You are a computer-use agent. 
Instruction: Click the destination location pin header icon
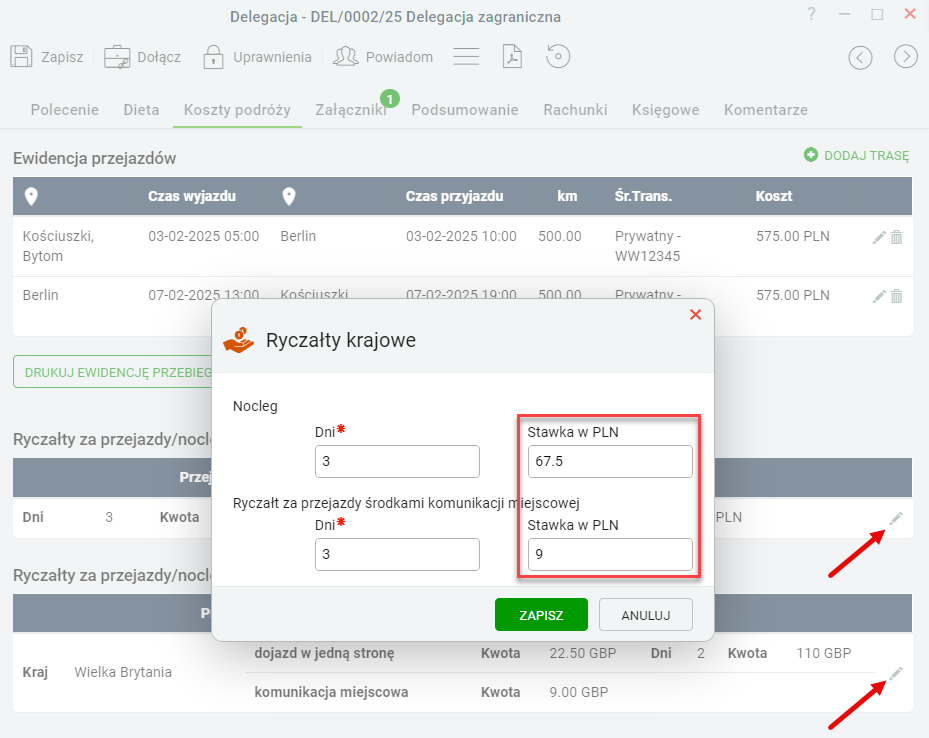289,196
